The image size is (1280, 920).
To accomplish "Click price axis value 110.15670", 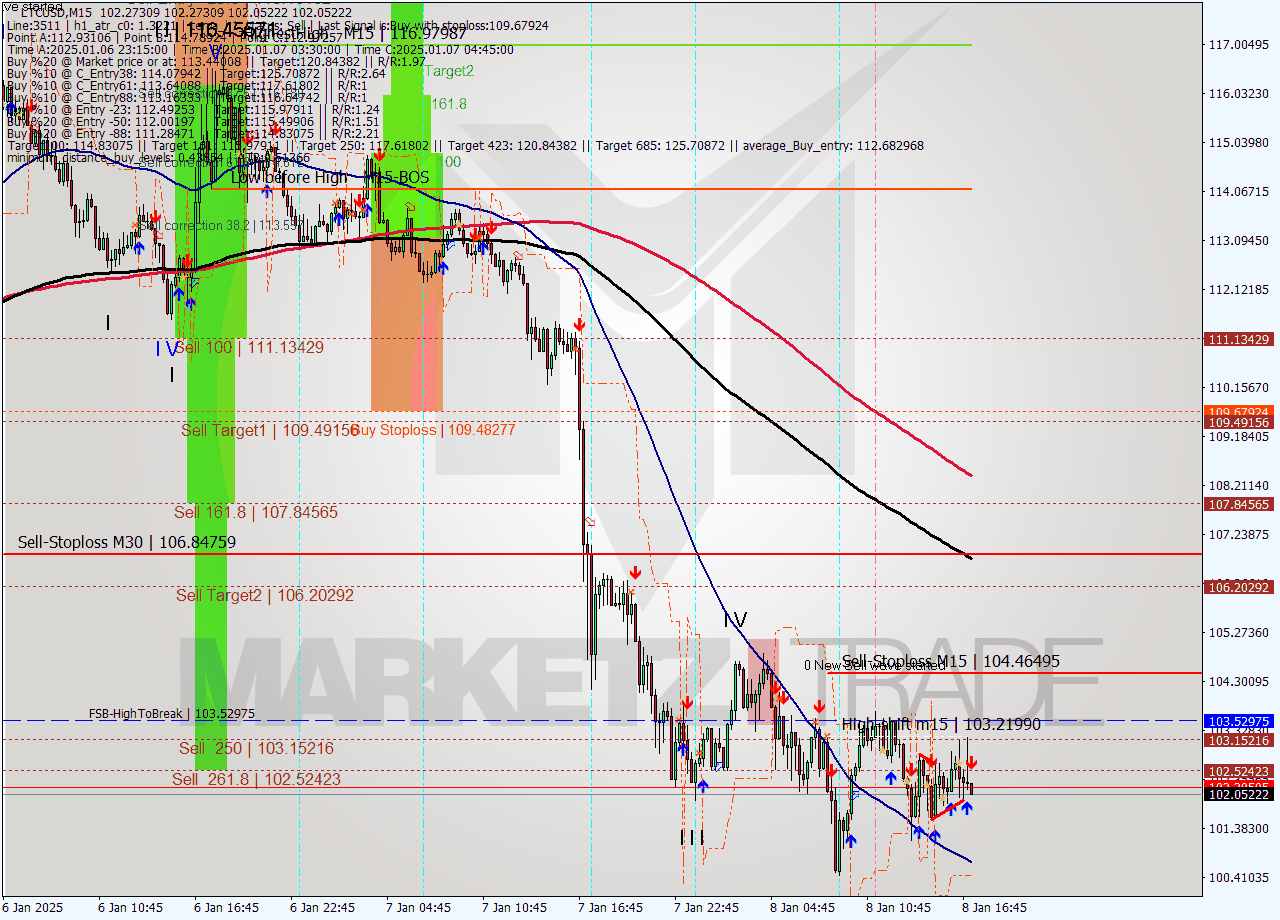I will (x=1237, y=388).
